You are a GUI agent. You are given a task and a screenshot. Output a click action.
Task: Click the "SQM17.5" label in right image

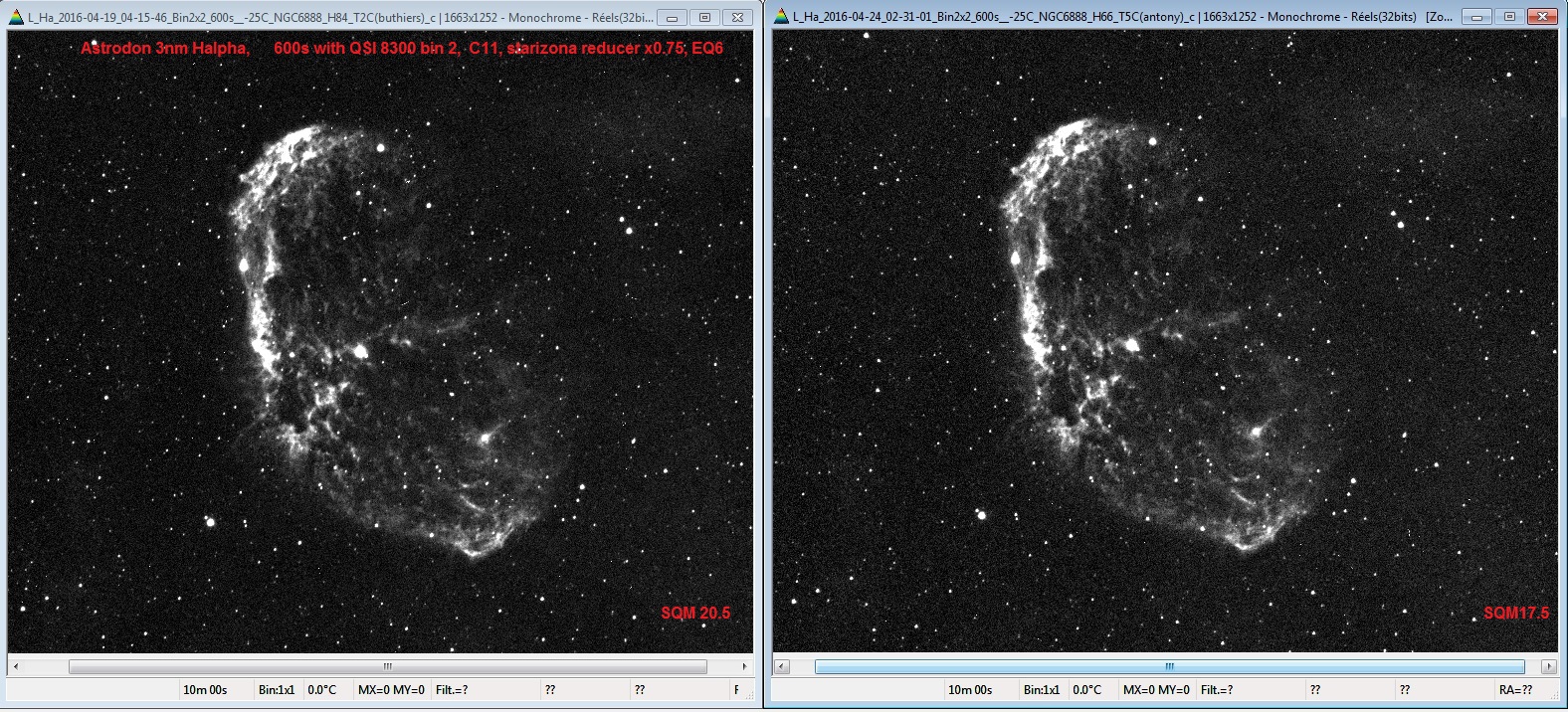coord(1516,613)
